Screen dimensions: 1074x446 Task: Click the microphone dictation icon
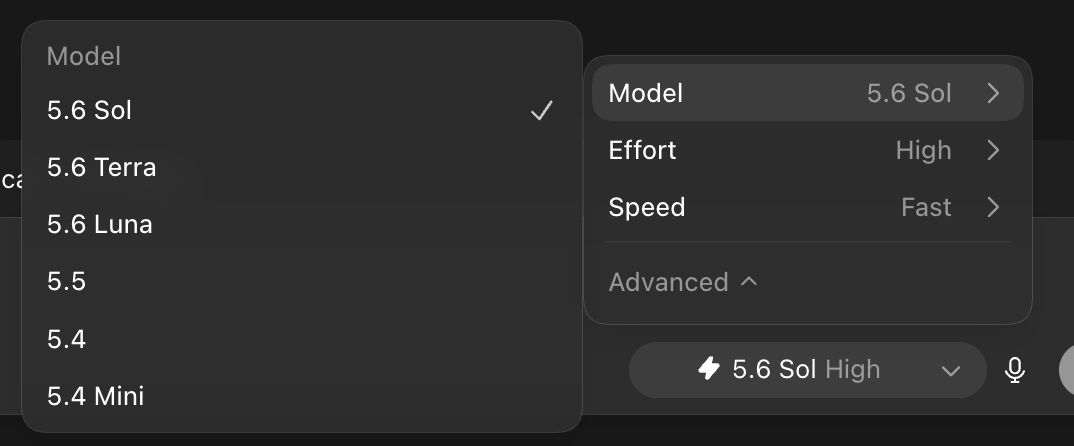1014,370
